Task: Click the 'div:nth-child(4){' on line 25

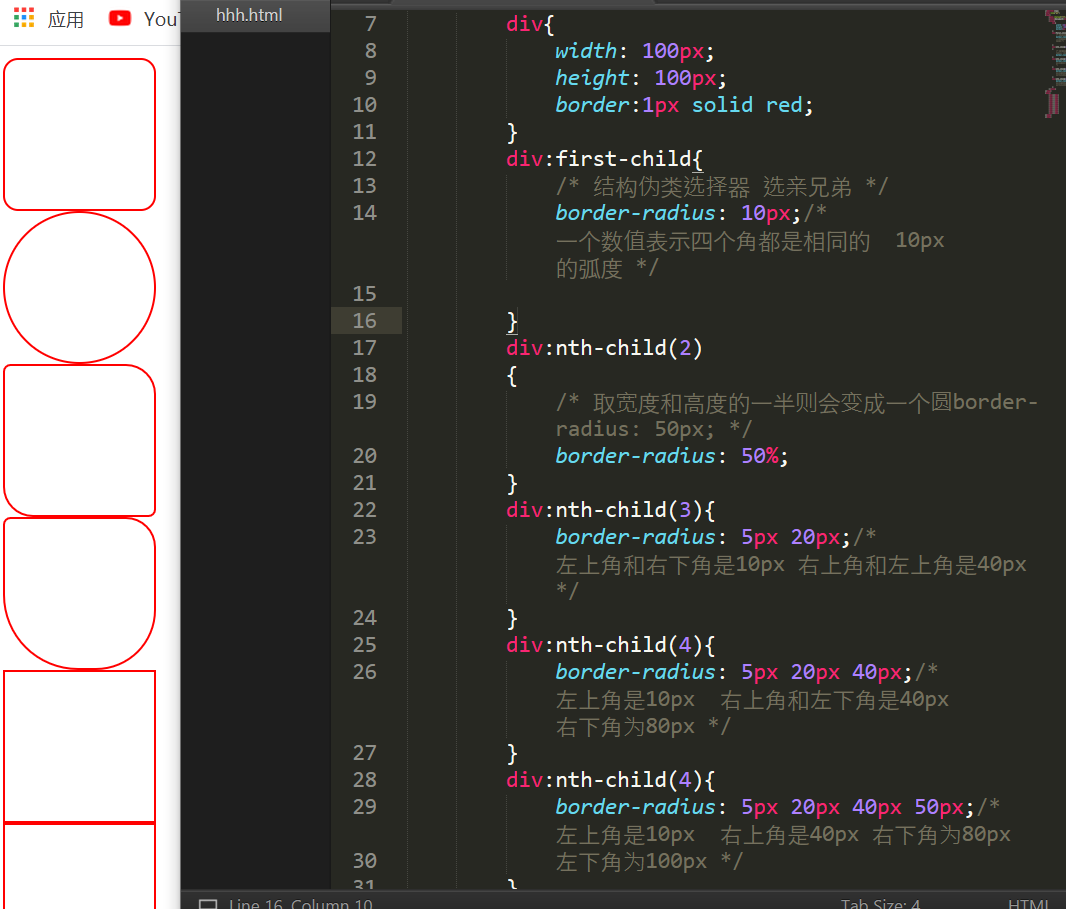Action: (611, 645)
